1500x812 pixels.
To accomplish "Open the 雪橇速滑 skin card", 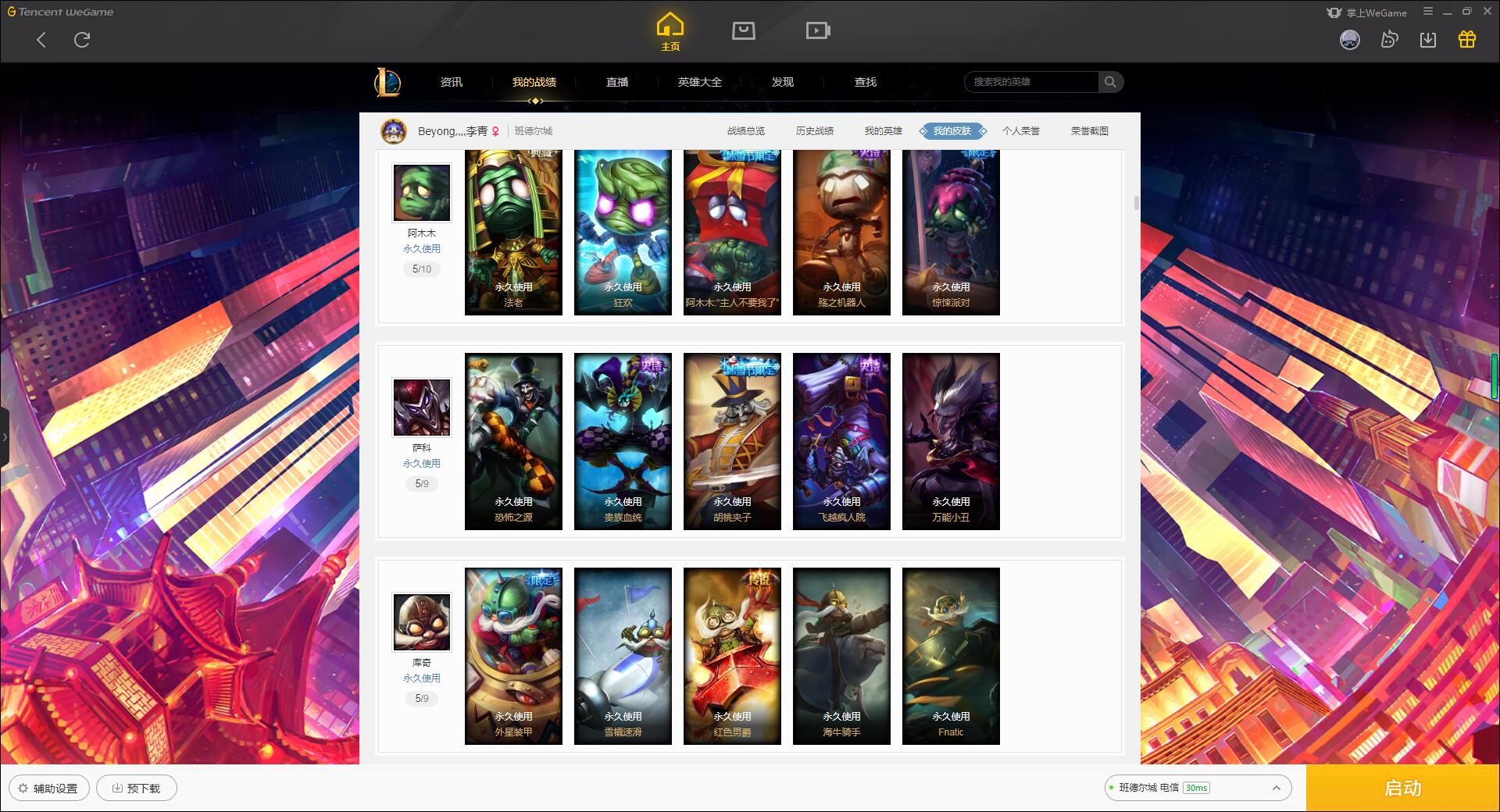I will point(623,656).
